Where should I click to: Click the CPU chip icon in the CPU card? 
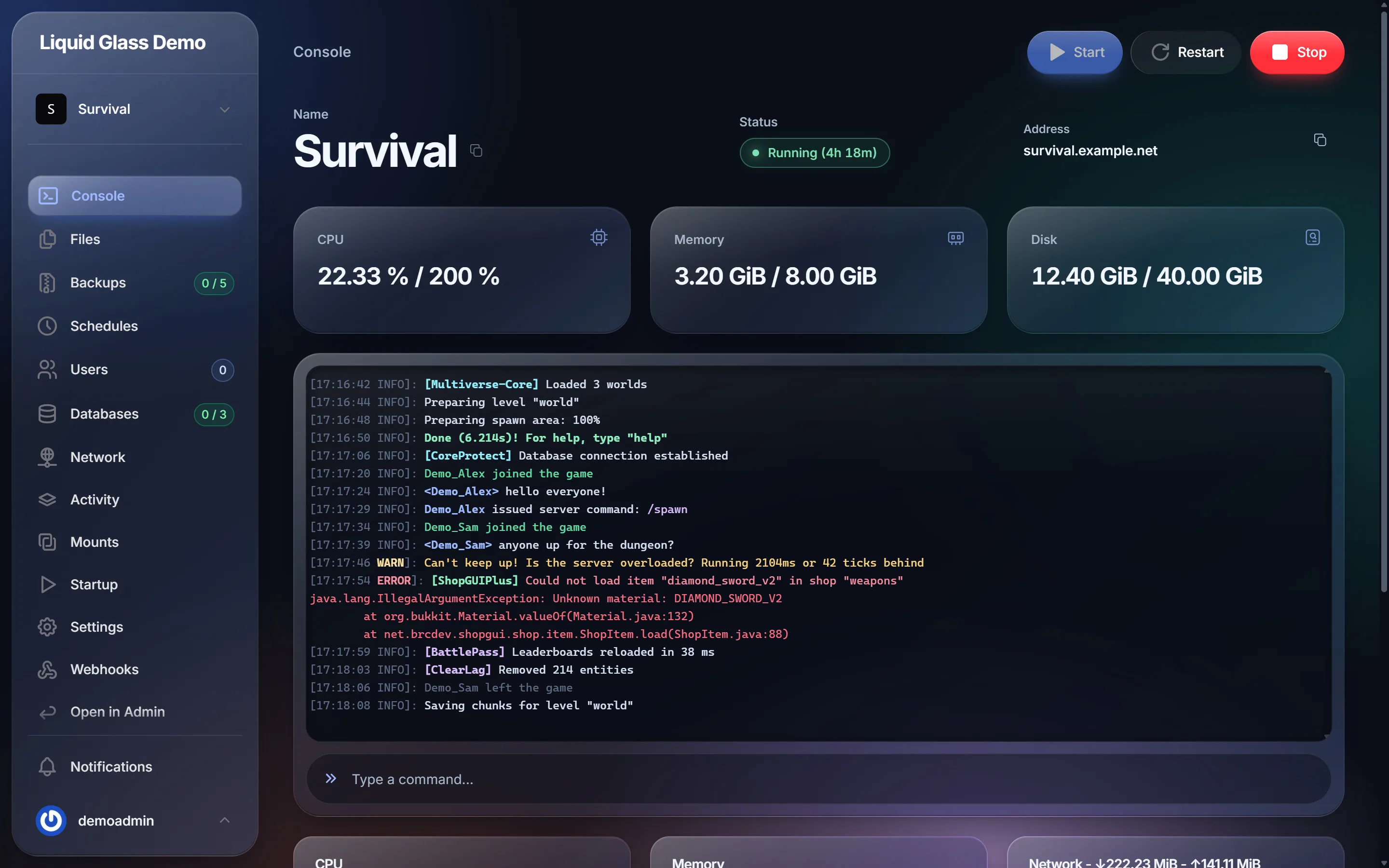point(599,237)
